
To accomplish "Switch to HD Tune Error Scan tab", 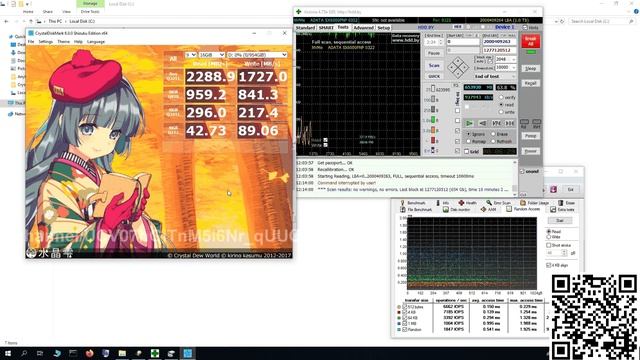I will [498, 203].
